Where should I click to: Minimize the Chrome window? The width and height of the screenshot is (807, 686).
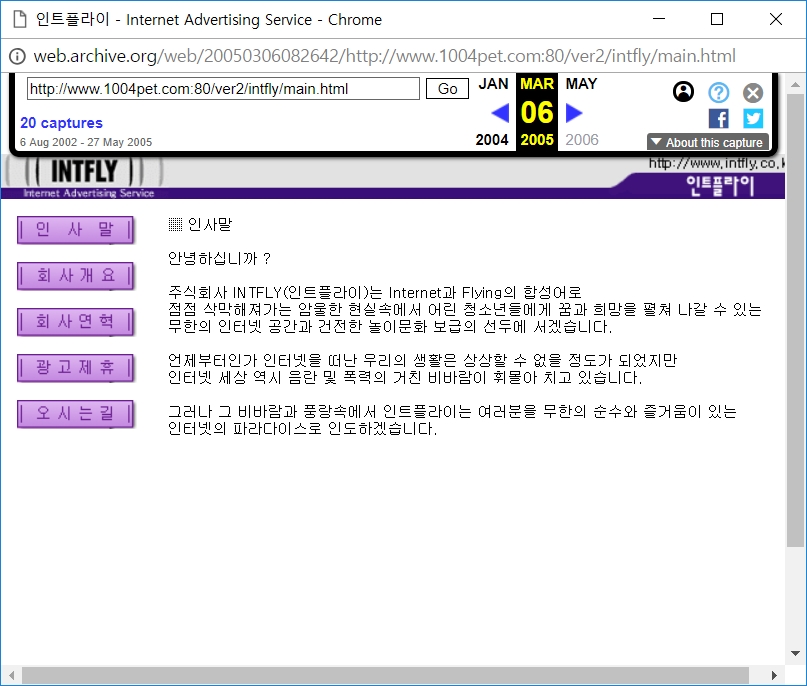(659, 19)
